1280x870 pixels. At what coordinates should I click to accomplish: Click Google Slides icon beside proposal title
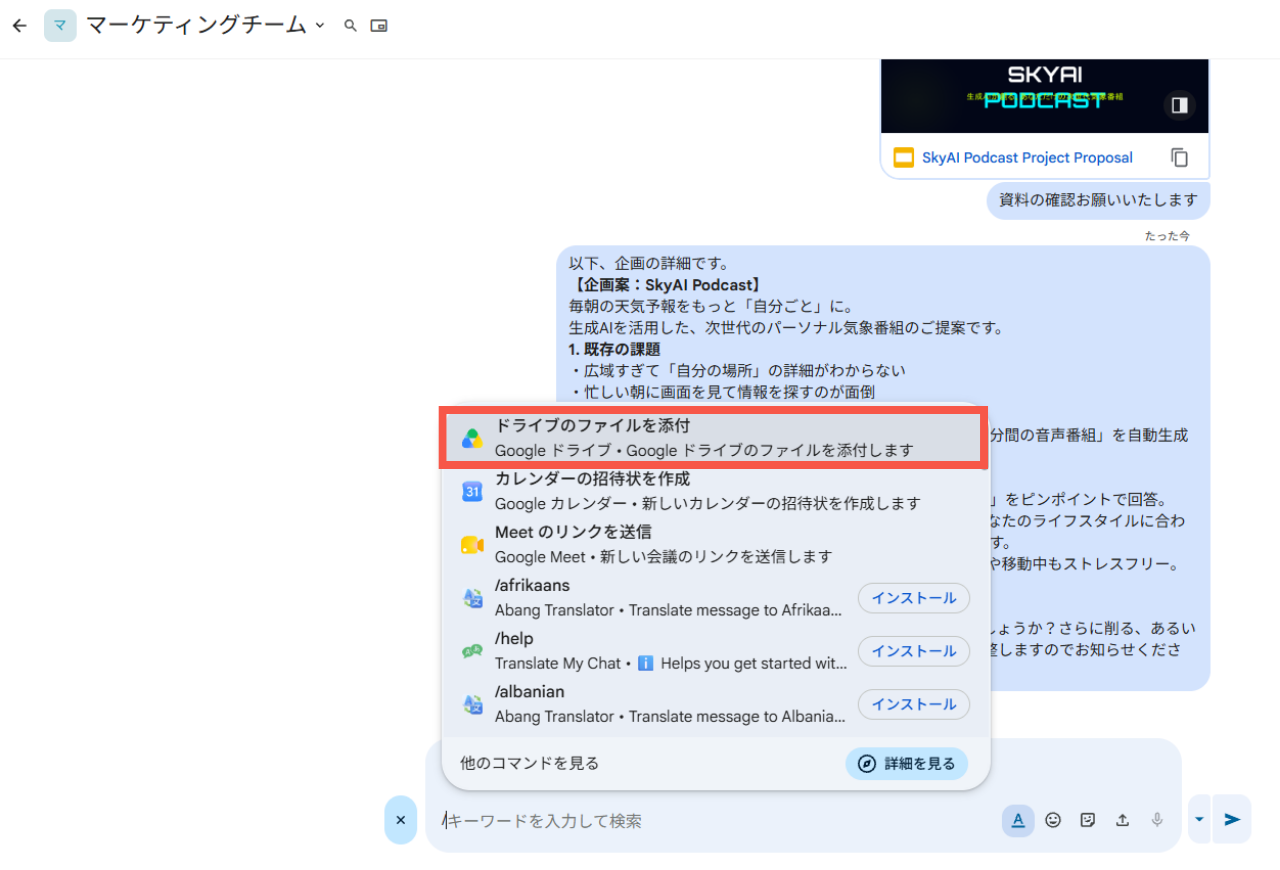pyautogui.click(x=904, y=158)
